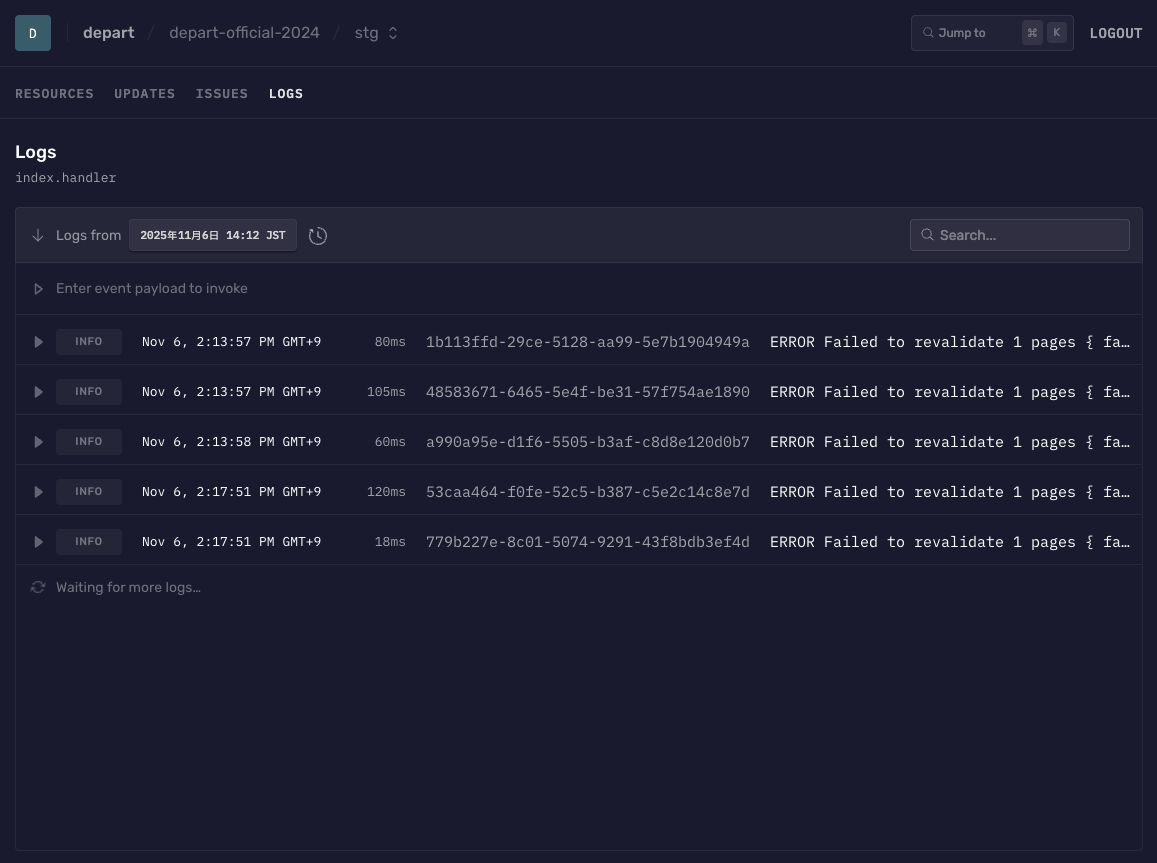Click the LOGOUT button
The height and width of the screenshot is (863, 1157).
[x=1115, y=33]
